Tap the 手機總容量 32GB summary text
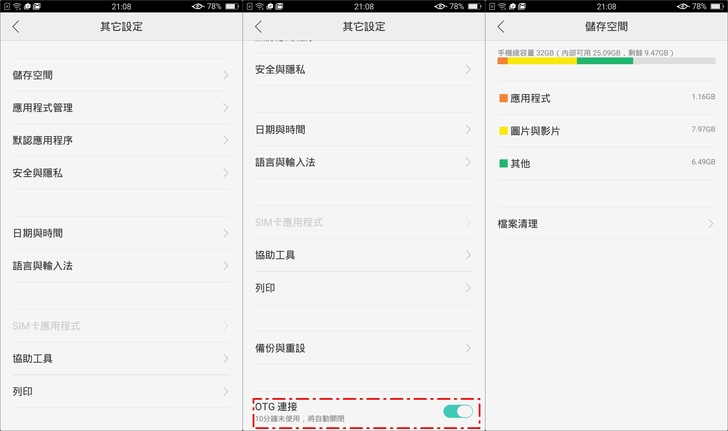 585,53
